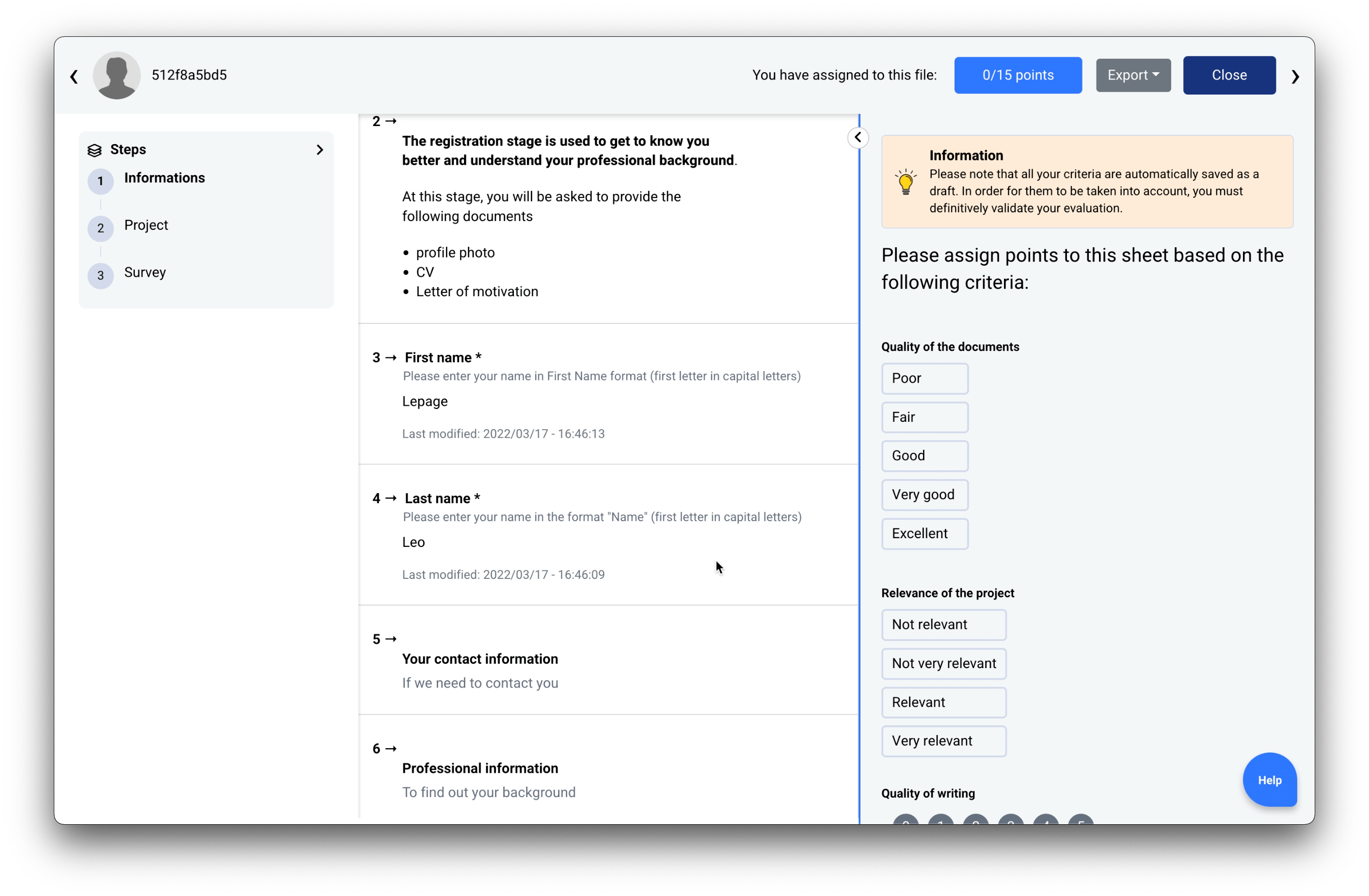
Task: Collapse the evaluation panel using round chevron
Action: 858,138
